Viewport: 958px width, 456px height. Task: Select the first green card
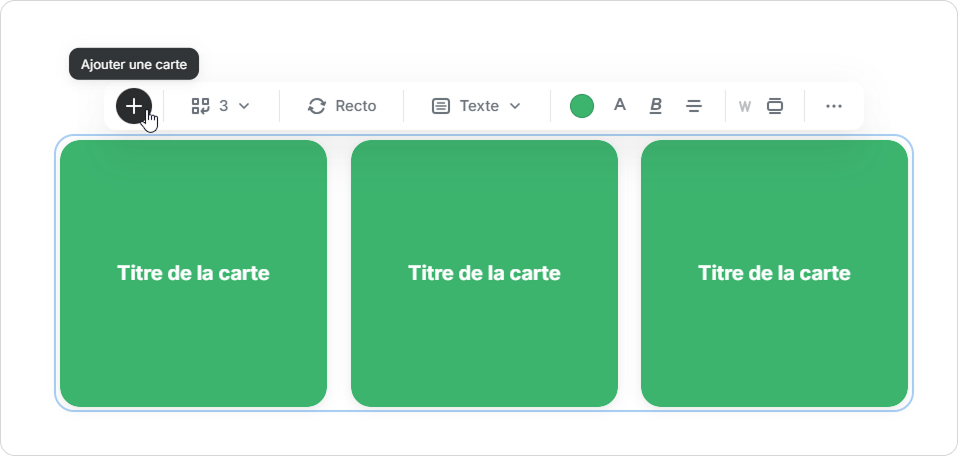click(x=193, y=340)
